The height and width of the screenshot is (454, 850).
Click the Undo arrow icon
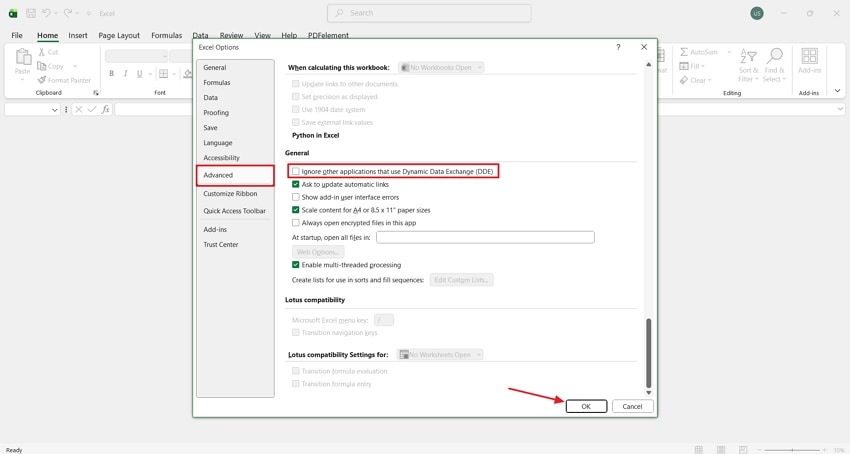(46, 13)
